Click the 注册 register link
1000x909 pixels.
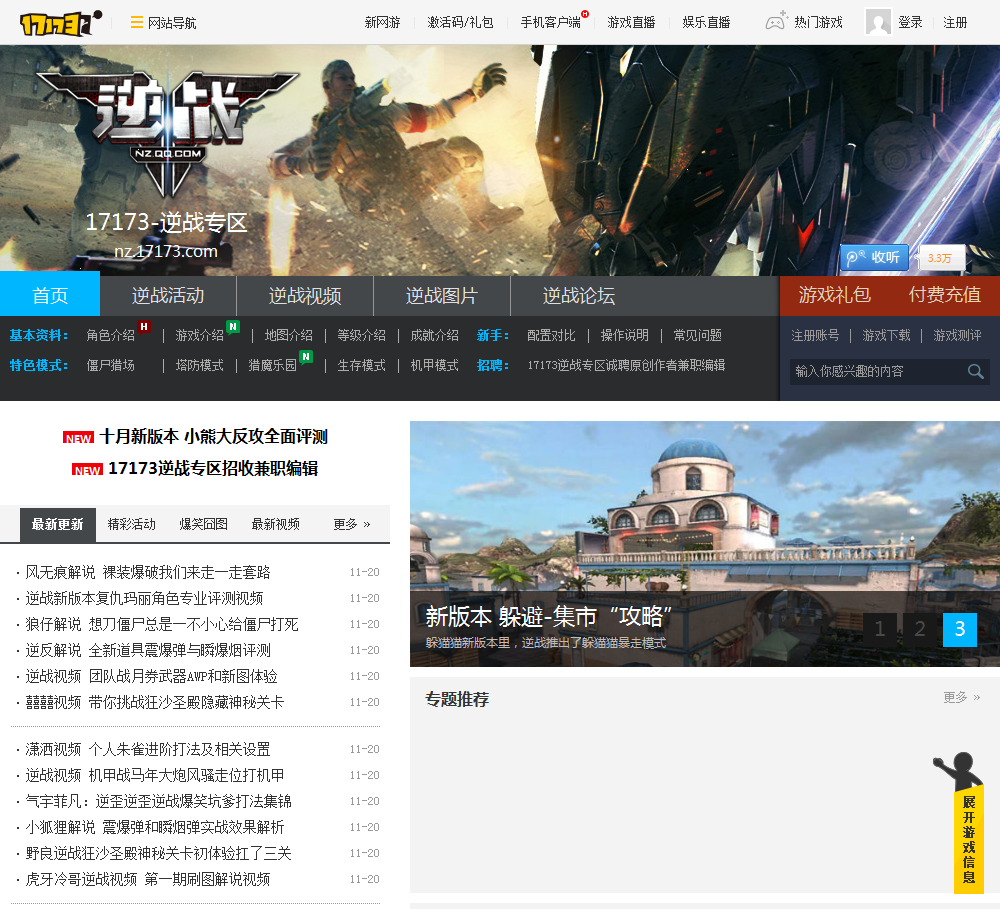click(x=955, y=22)
